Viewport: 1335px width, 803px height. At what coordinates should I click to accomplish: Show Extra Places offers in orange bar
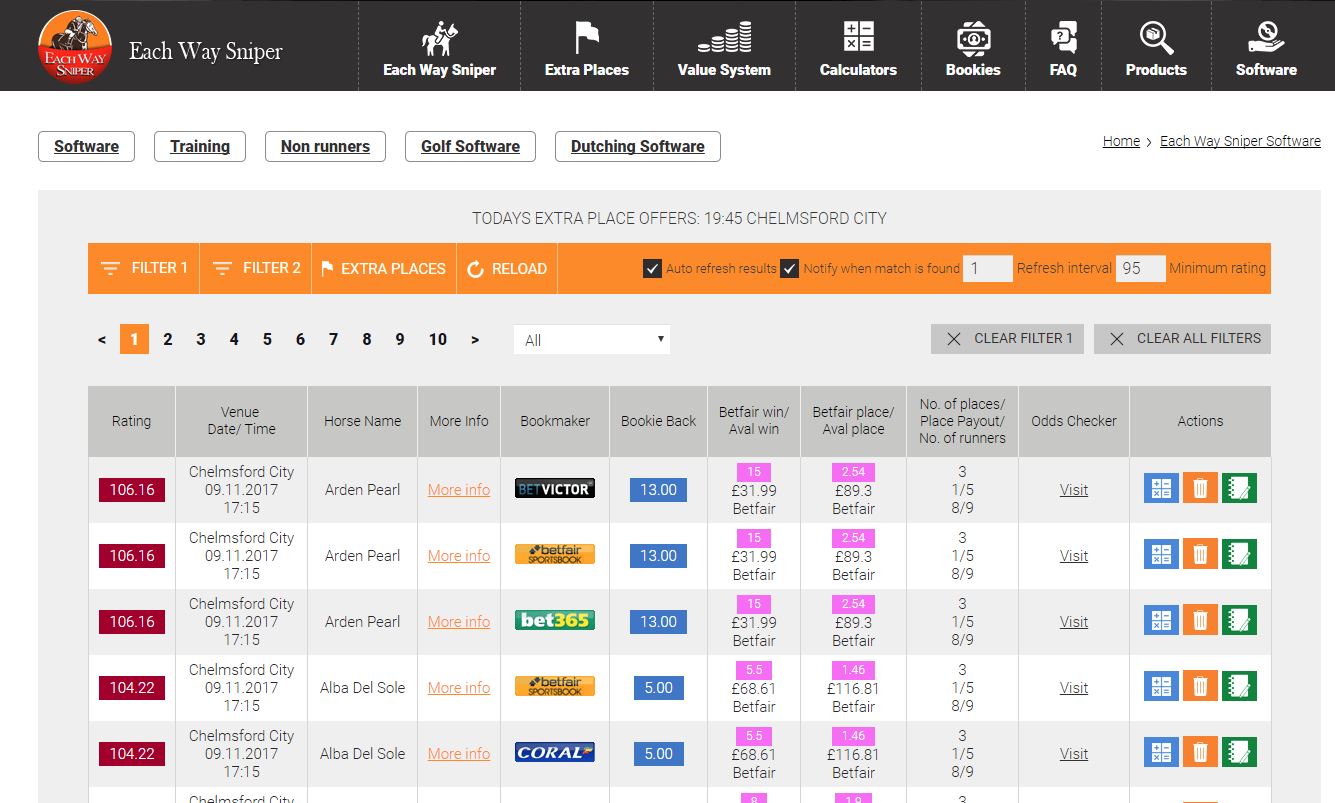click(x=384, y=268)
